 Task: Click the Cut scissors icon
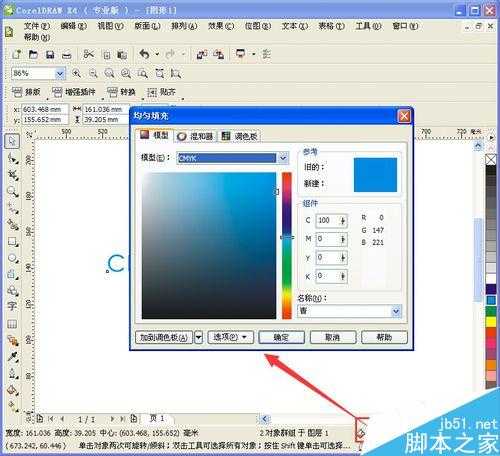tap(88, 54)
